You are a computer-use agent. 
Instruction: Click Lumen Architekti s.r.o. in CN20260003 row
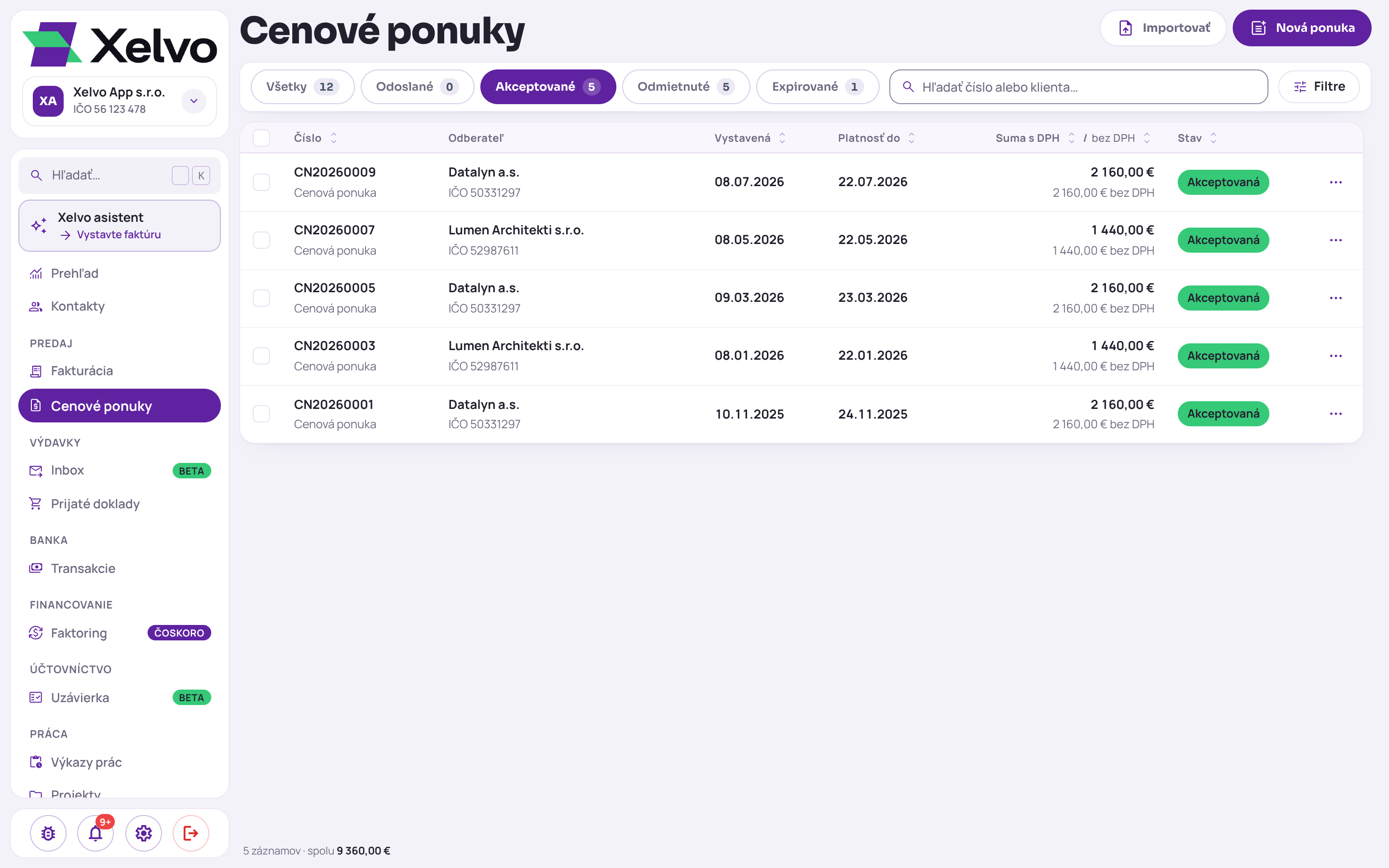pyautogui.click(x=516, y=346)
